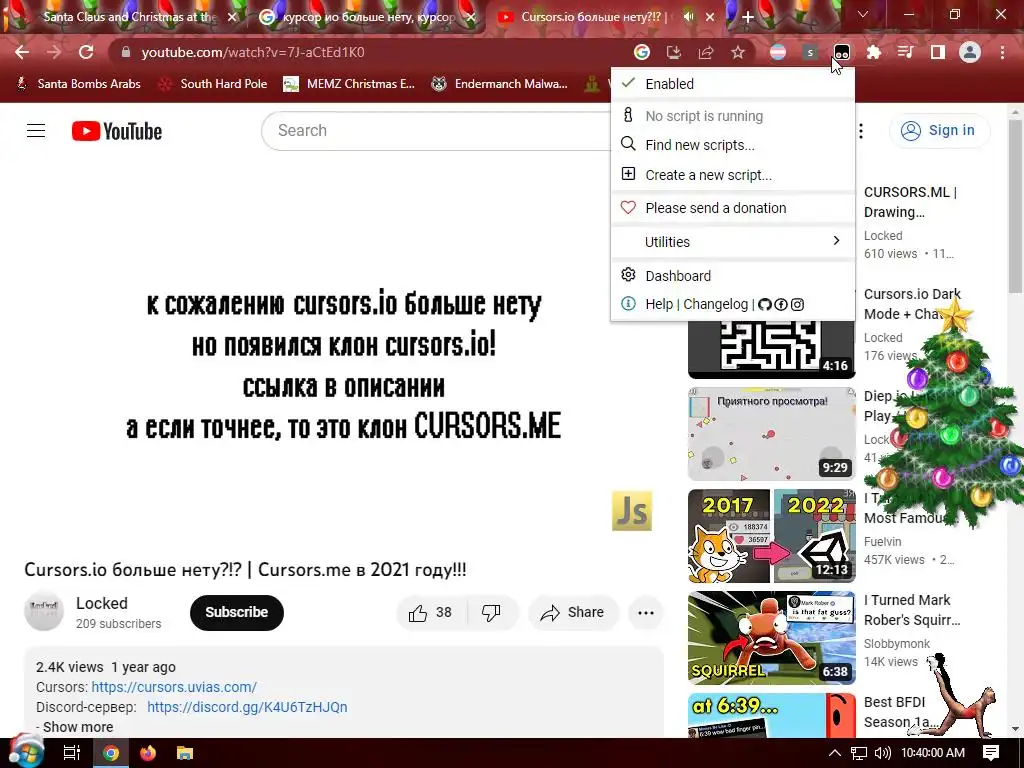This screenshot has width=1024, height=768.
Task: Choose Create a new script...
Action: (733, 175)
